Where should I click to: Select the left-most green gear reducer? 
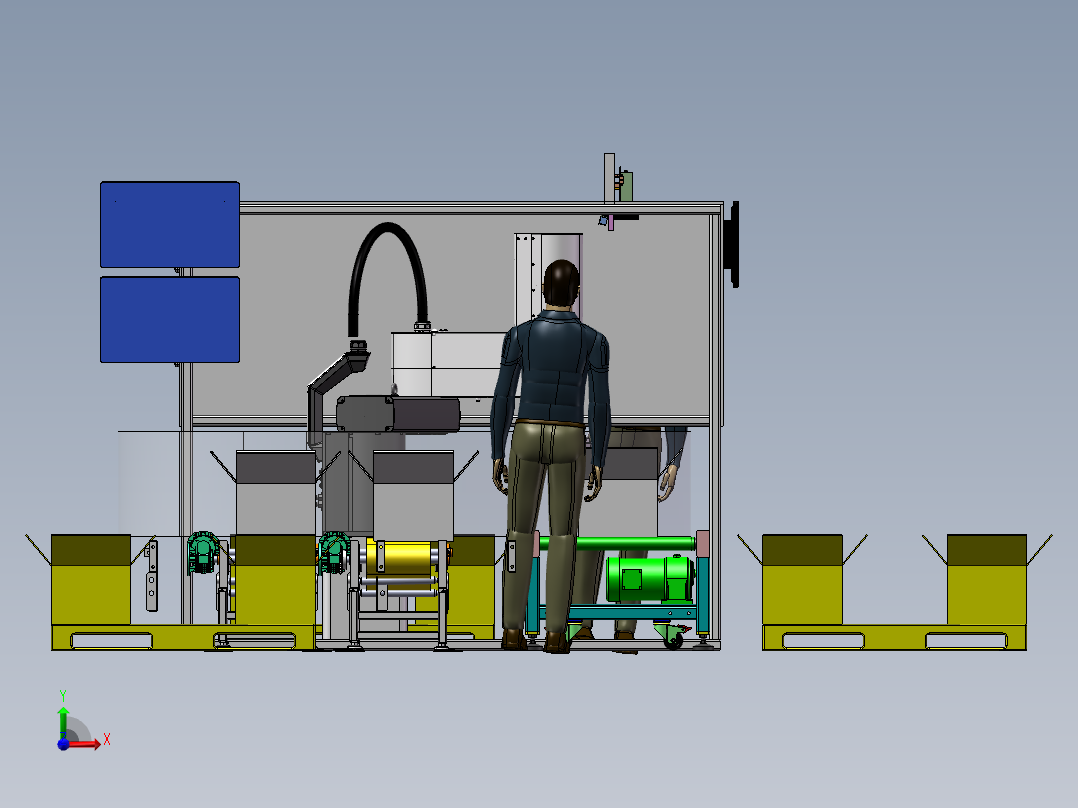click(x=203, y=552)
